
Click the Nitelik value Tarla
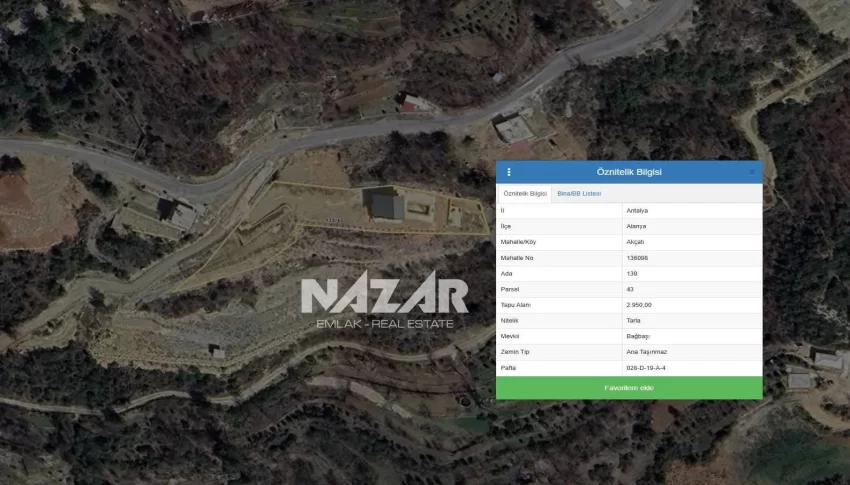click(x=633, y=321)
